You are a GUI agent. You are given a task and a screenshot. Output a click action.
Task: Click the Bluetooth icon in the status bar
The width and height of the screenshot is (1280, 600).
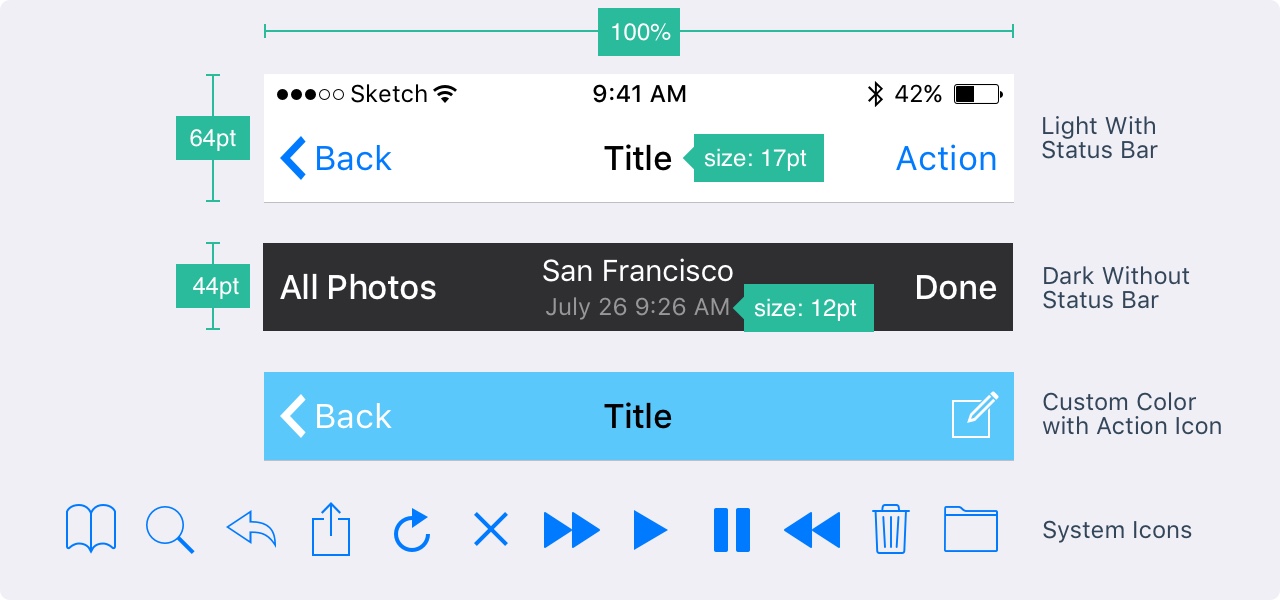click(x=875, y=93)
